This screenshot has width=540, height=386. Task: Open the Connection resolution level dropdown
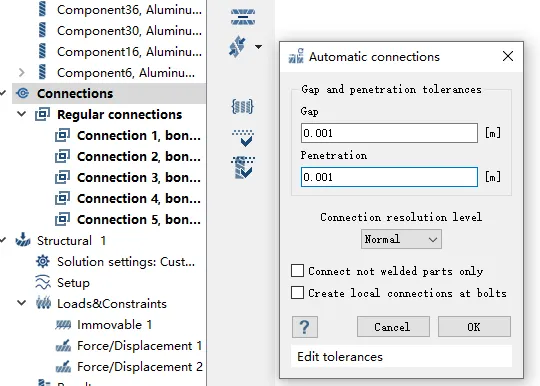(401, 239)
